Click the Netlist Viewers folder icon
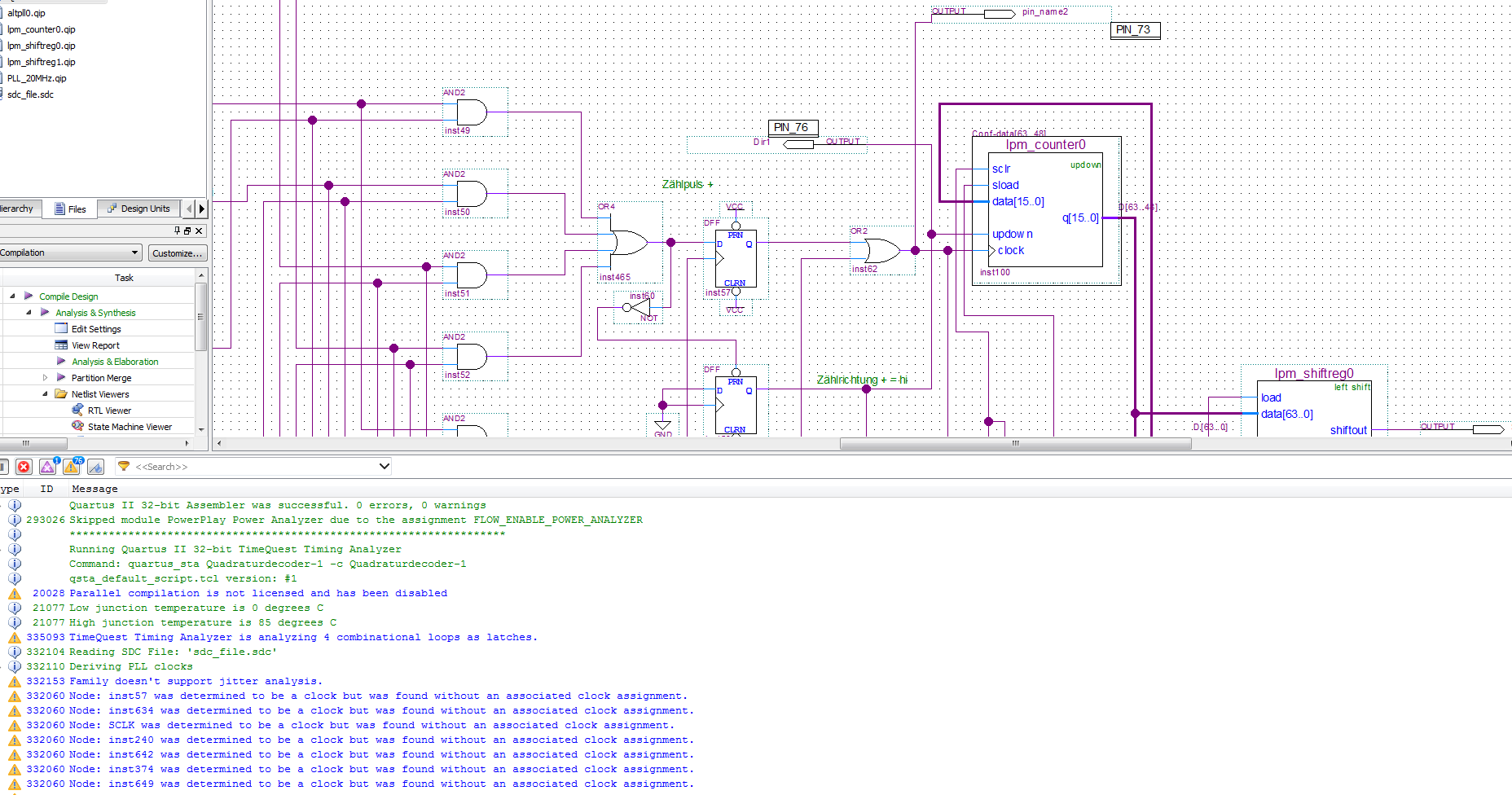Image resolution: width=1512 pixels, height=795 pixels. [61, 394]
